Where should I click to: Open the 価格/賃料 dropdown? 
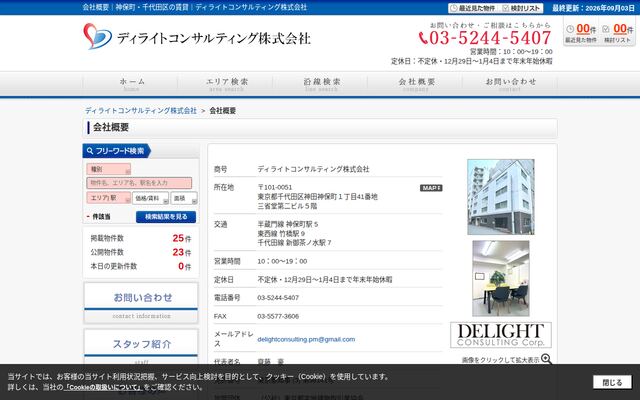150,198
